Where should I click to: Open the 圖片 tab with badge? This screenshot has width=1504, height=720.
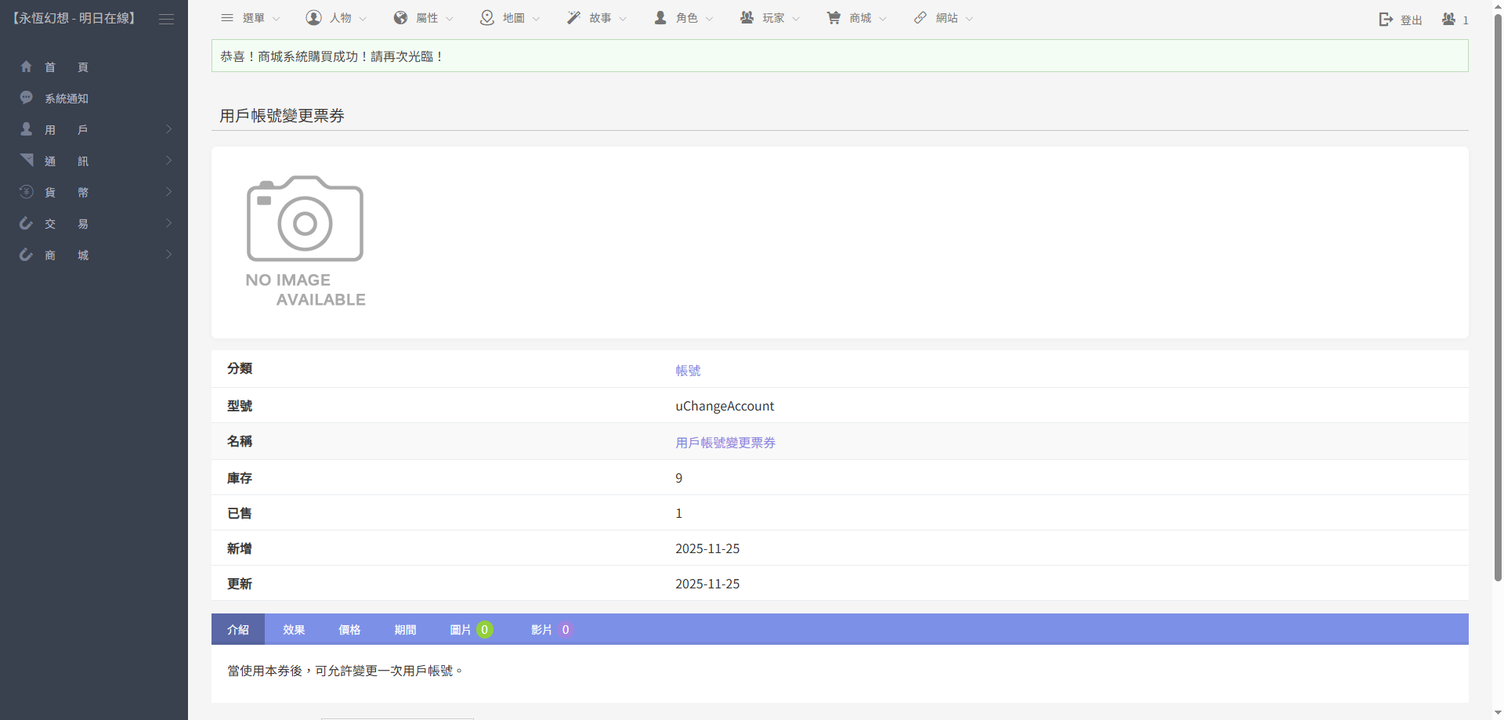[470, 630]
